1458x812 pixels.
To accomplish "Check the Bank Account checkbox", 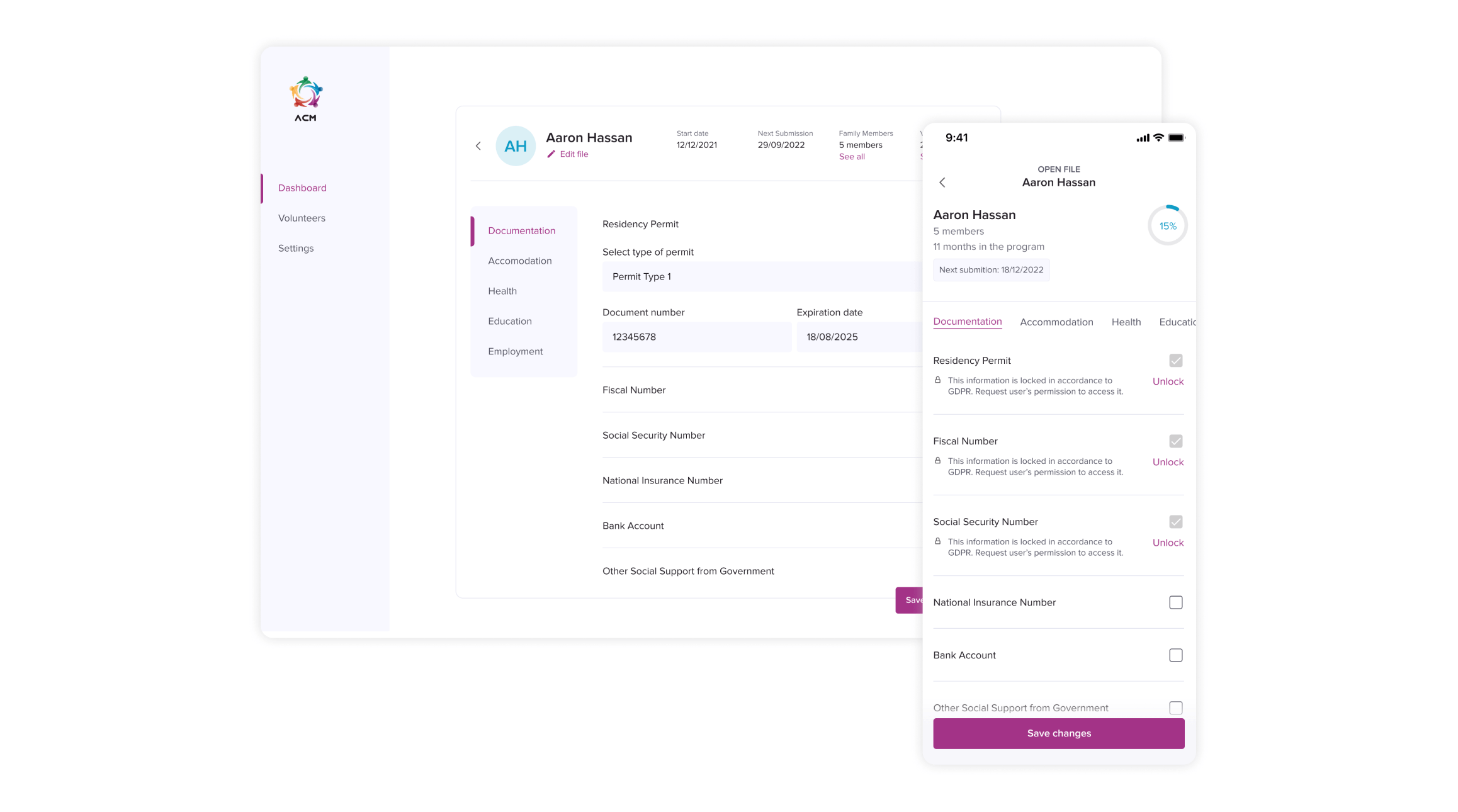I will (1175, 655).
